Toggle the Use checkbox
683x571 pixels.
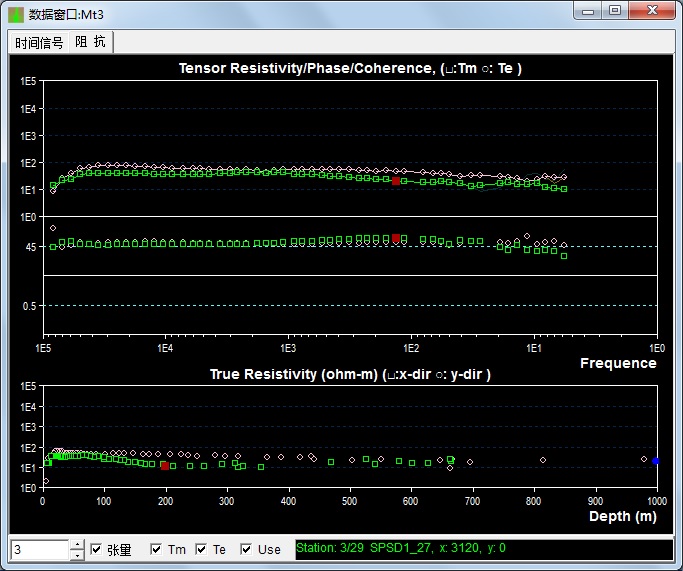246,549
